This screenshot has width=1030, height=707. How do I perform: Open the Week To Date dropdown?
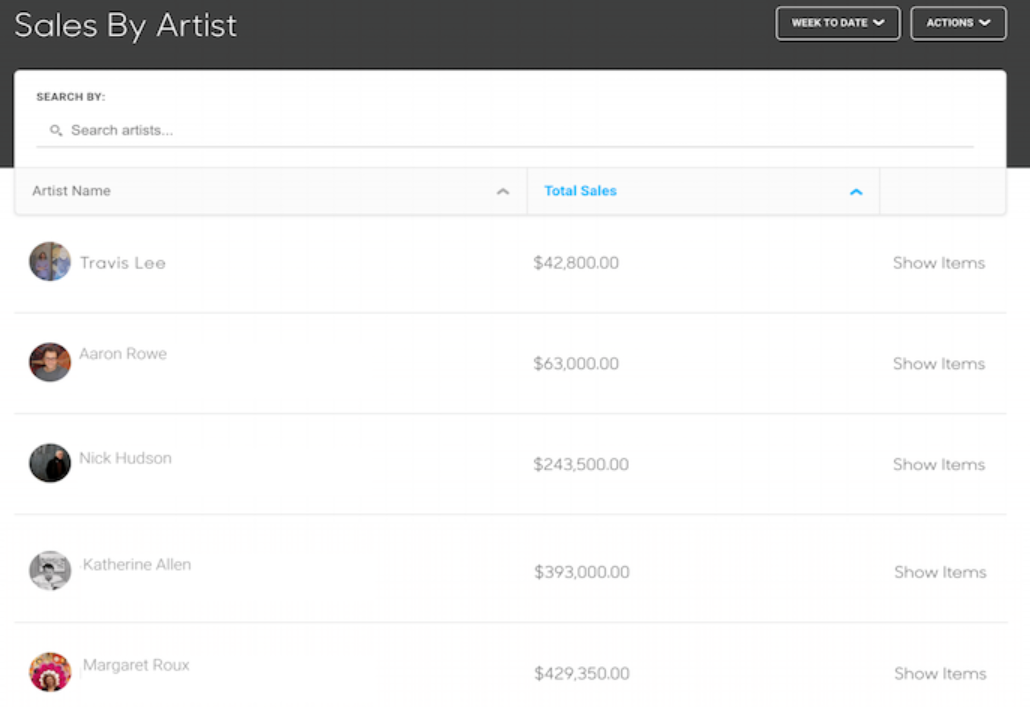[x=837, y=23]
